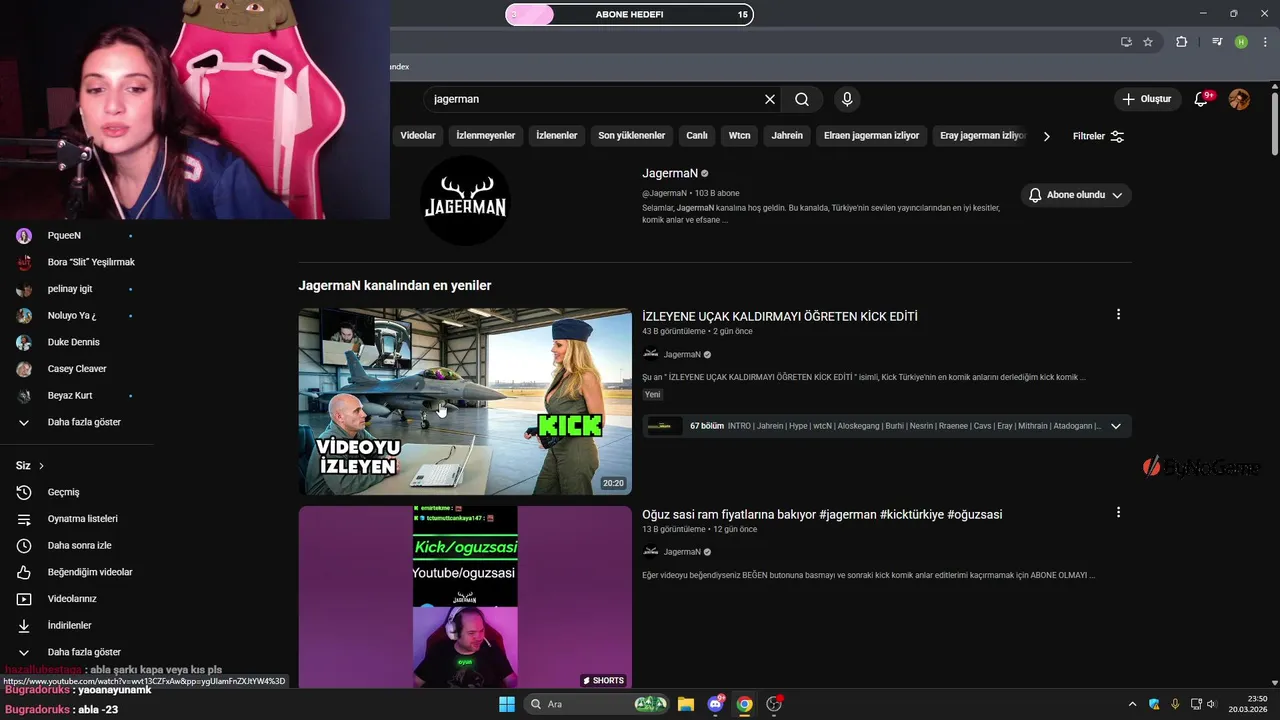
Task: Open Windows Start menu
Action: click(506, 704)
